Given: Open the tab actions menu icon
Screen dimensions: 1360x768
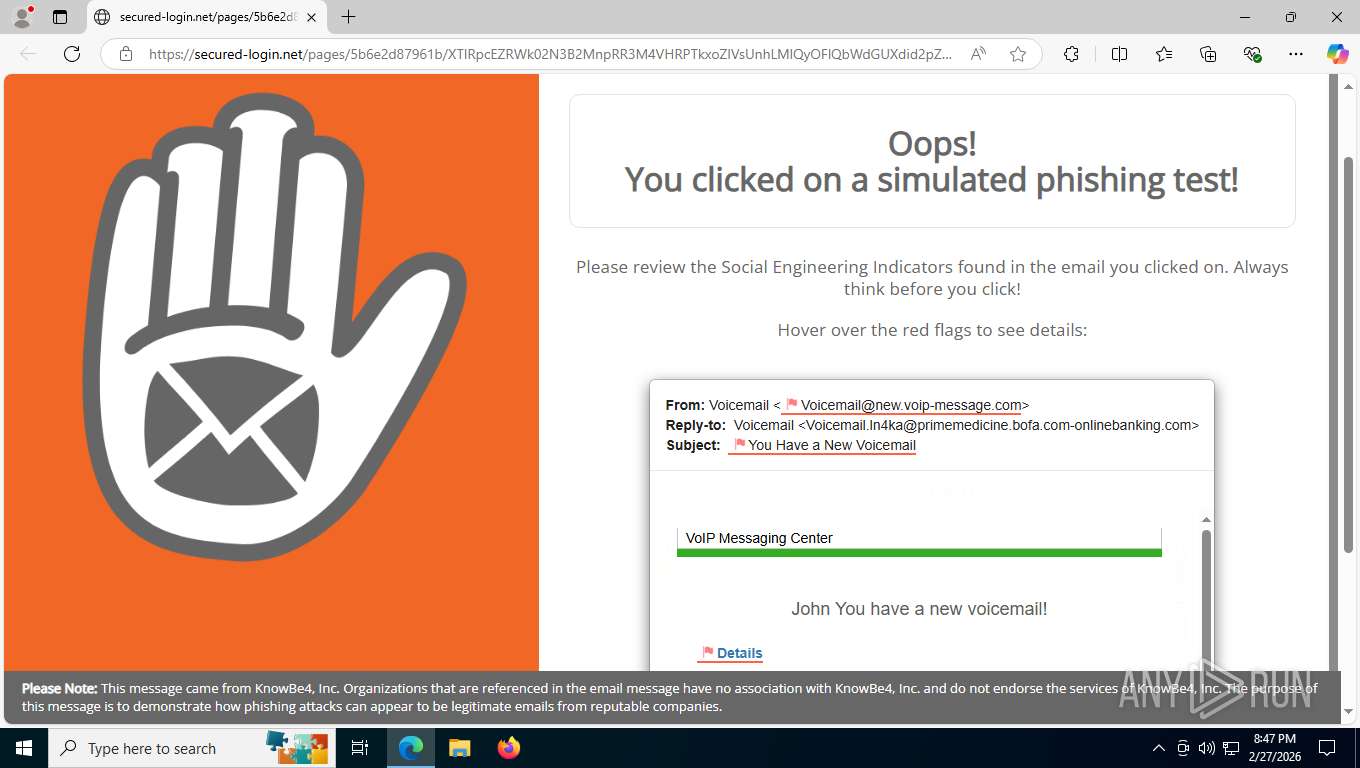Looking at the screenshot, I should point(60,17).
